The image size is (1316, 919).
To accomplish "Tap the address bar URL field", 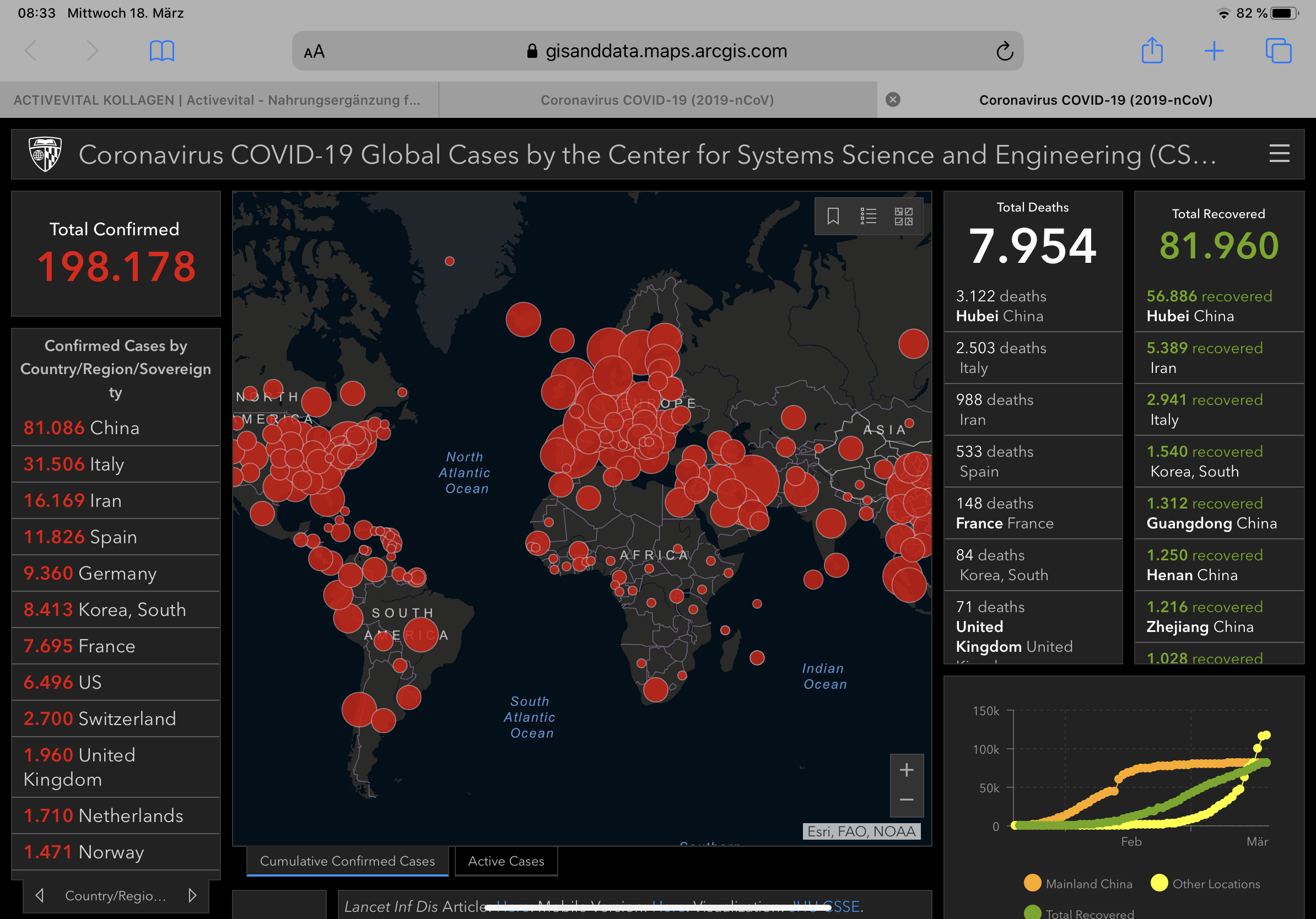I will (x=657, y=51).
